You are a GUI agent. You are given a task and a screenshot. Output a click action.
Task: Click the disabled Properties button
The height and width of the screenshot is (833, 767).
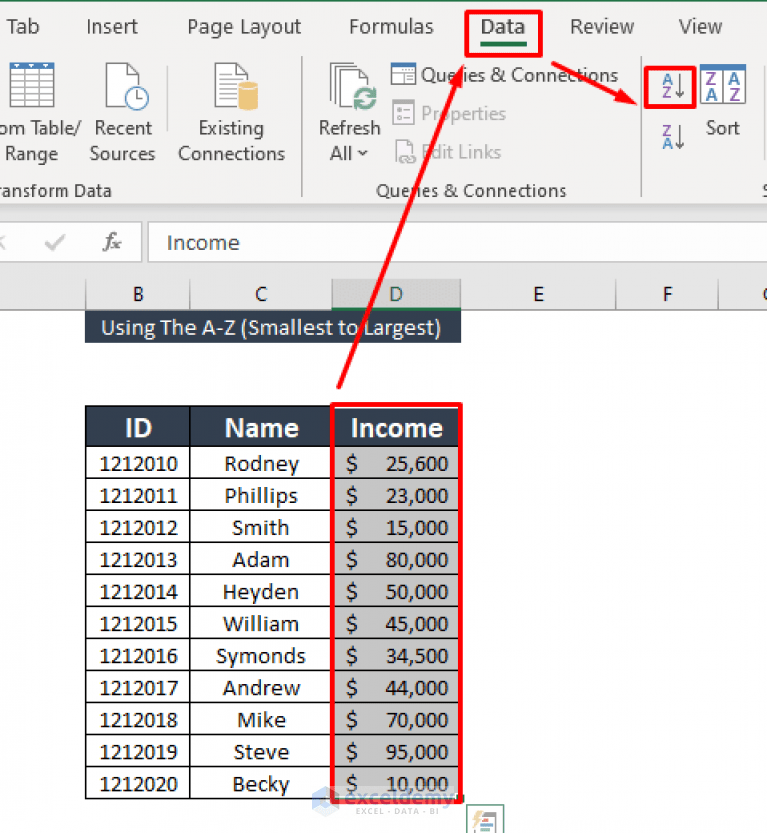449,113
